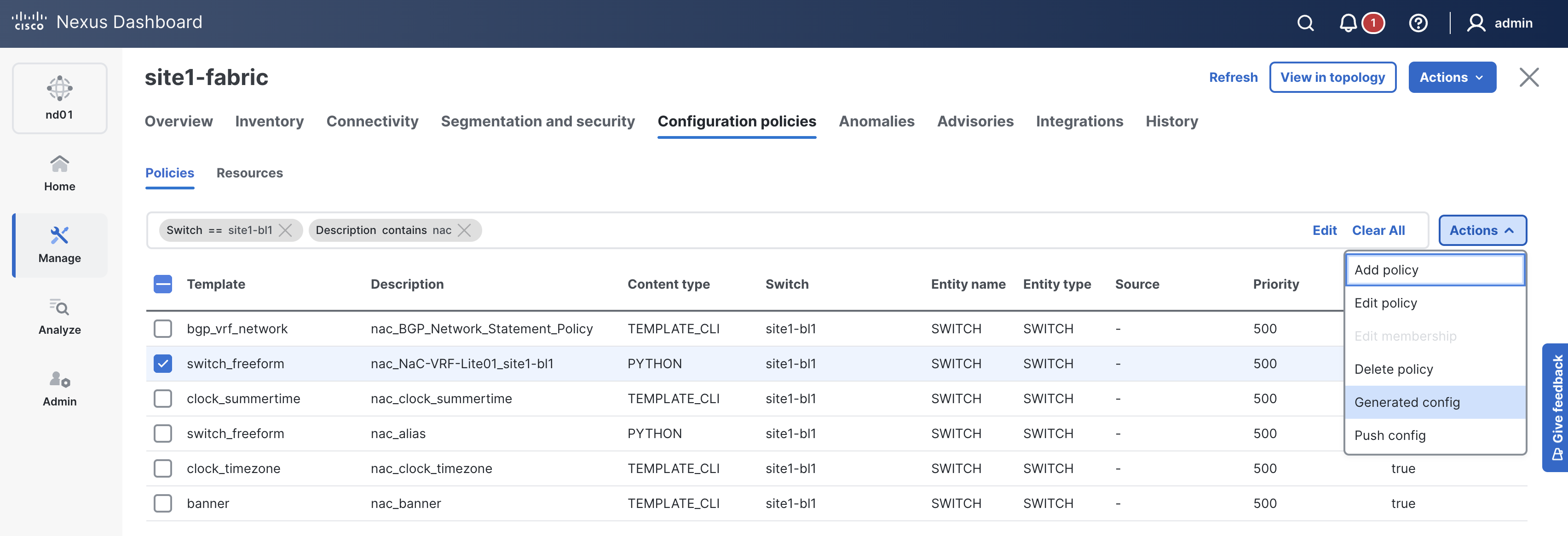Switch to the Resources sub-tab
The width and height of the screenshot is (1568, 536).
pos(249,173)
